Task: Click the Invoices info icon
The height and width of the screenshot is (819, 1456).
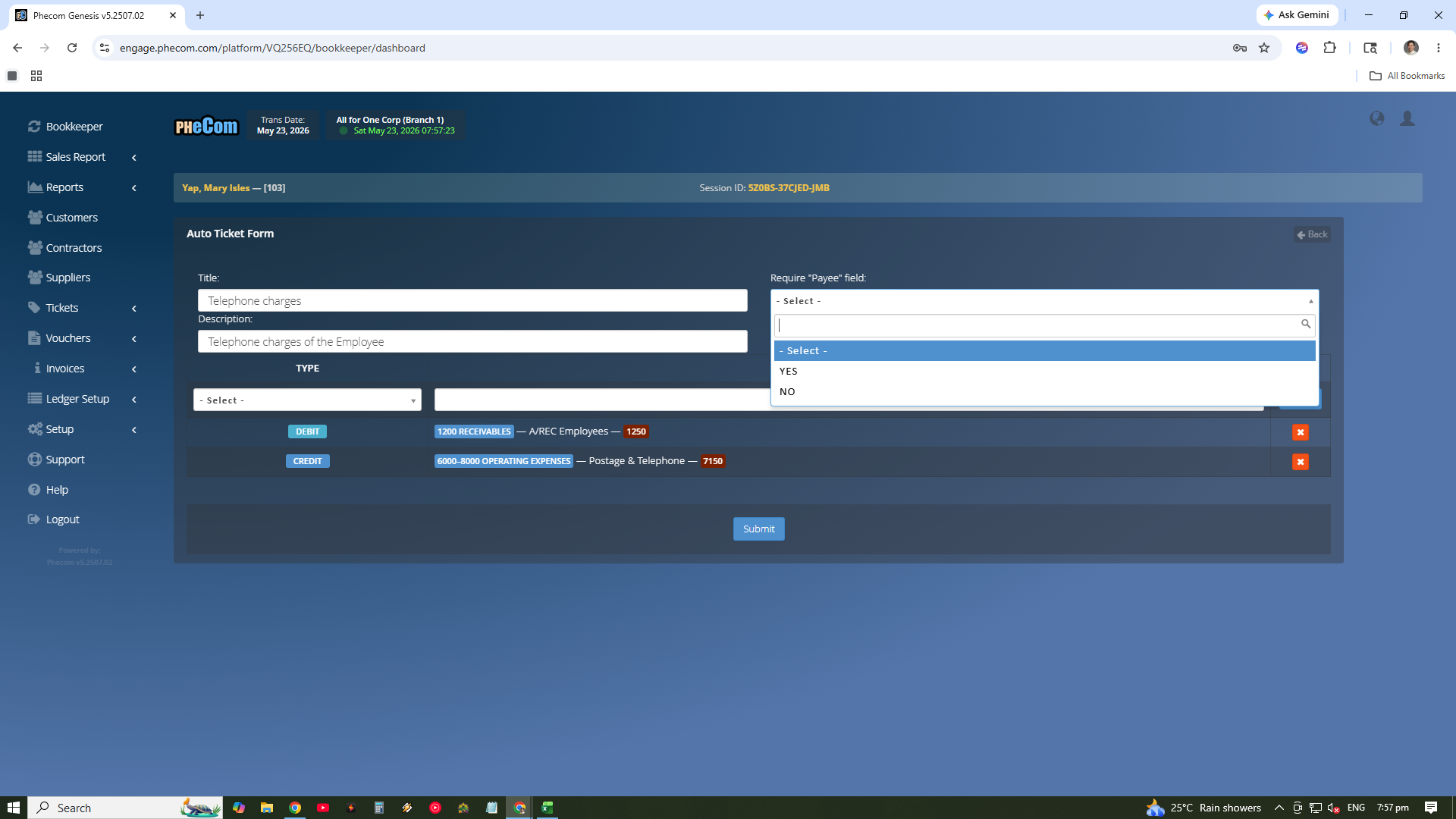Action: coord(37,368)
